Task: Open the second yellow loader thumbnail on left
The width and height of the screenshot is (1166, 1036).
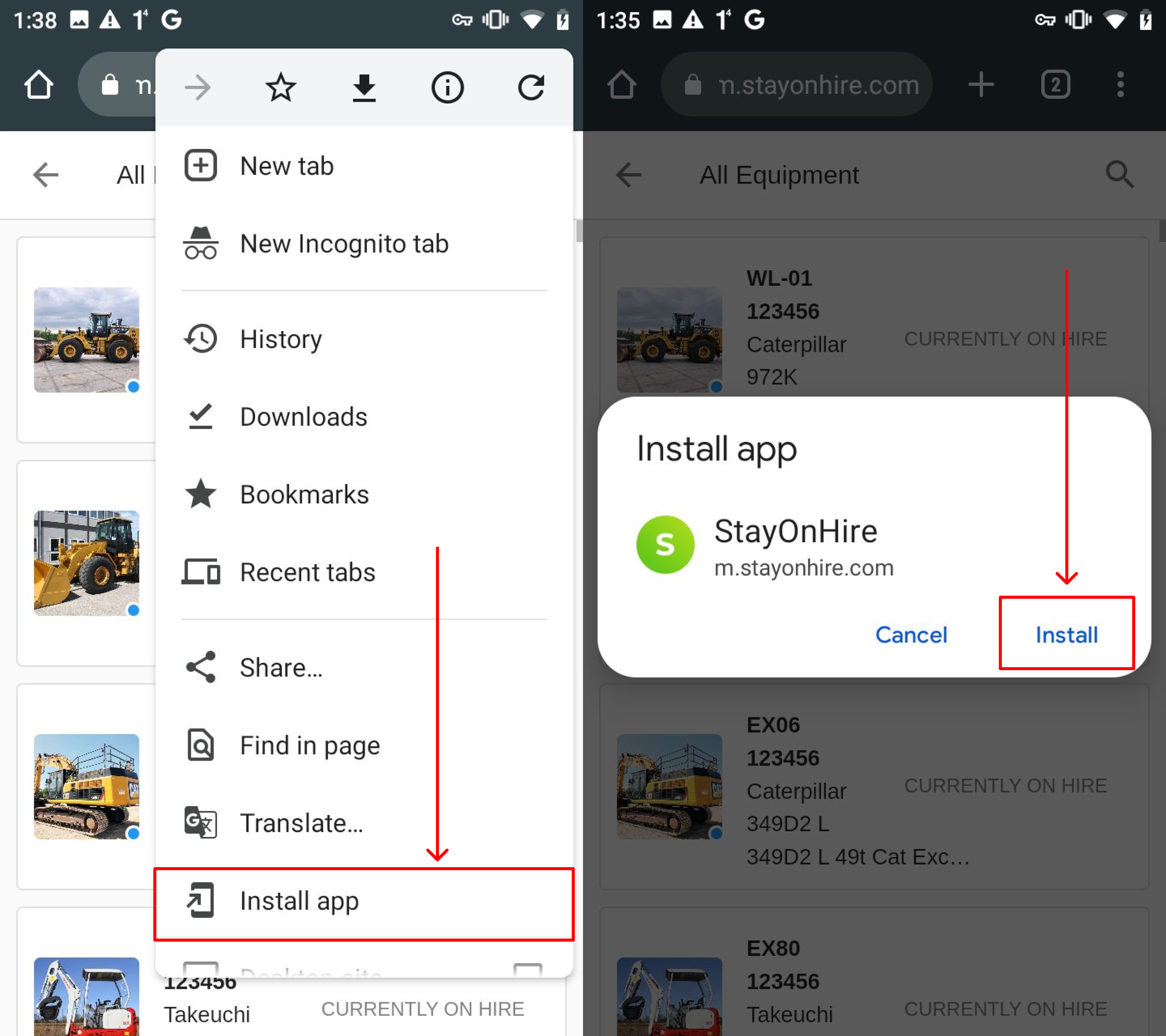Action: [86, 563]
